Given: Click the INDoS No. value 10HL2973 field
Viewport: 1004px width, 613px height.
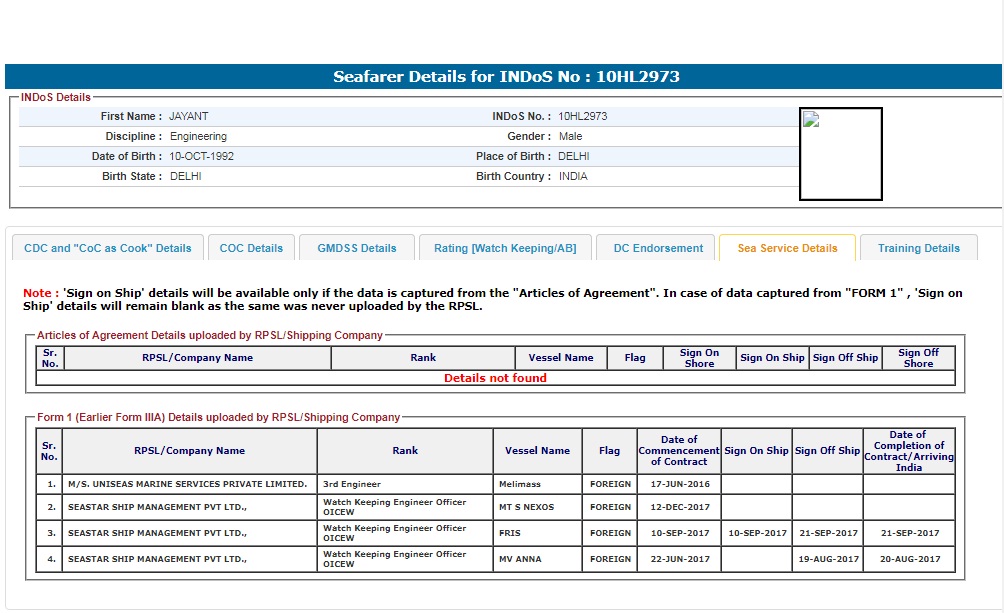Looking at the screenshot, I should pyautogui.click(x=583, y=116).
